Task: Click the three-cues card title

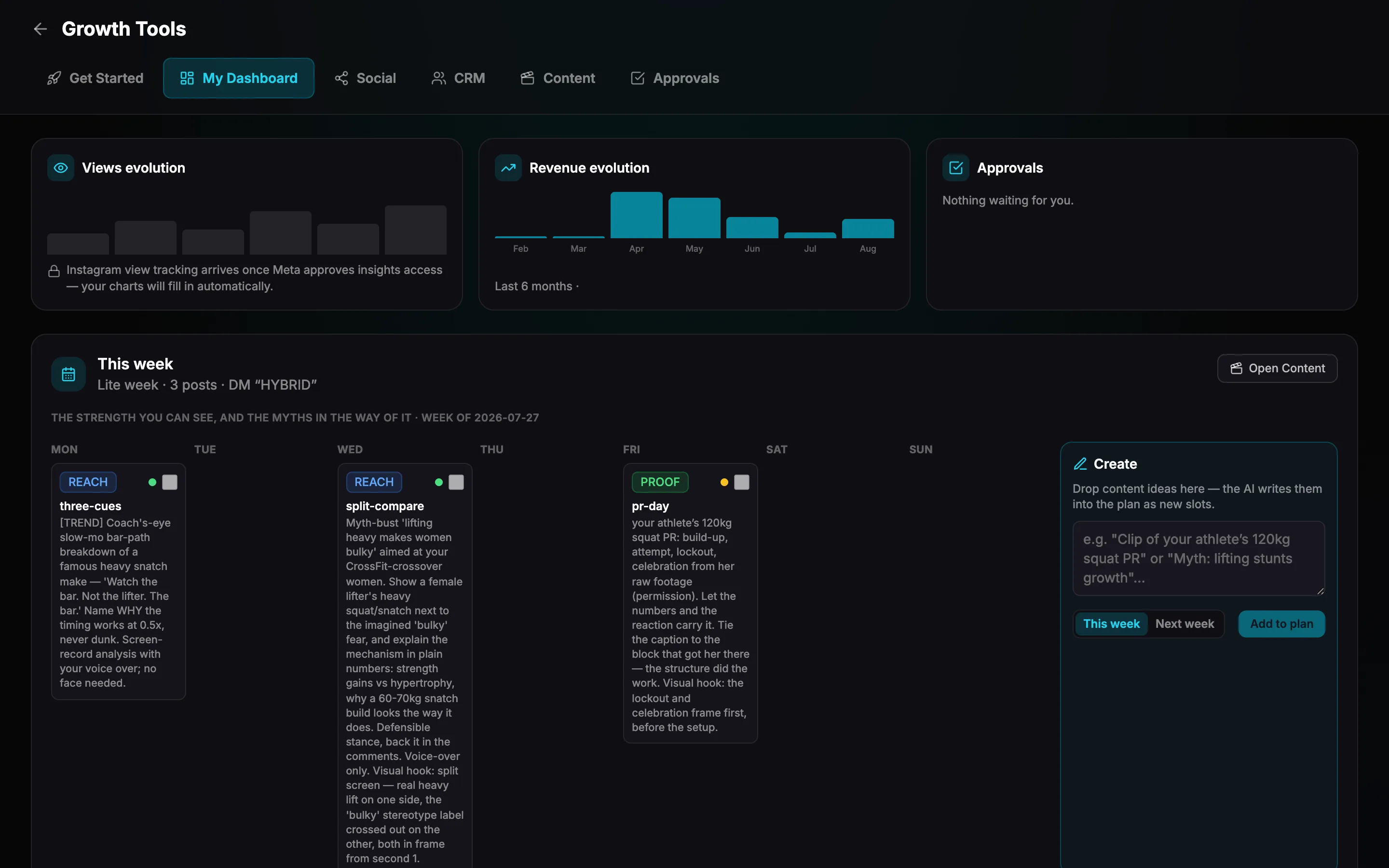Action: pyautogui.click(x=91, y=506)
